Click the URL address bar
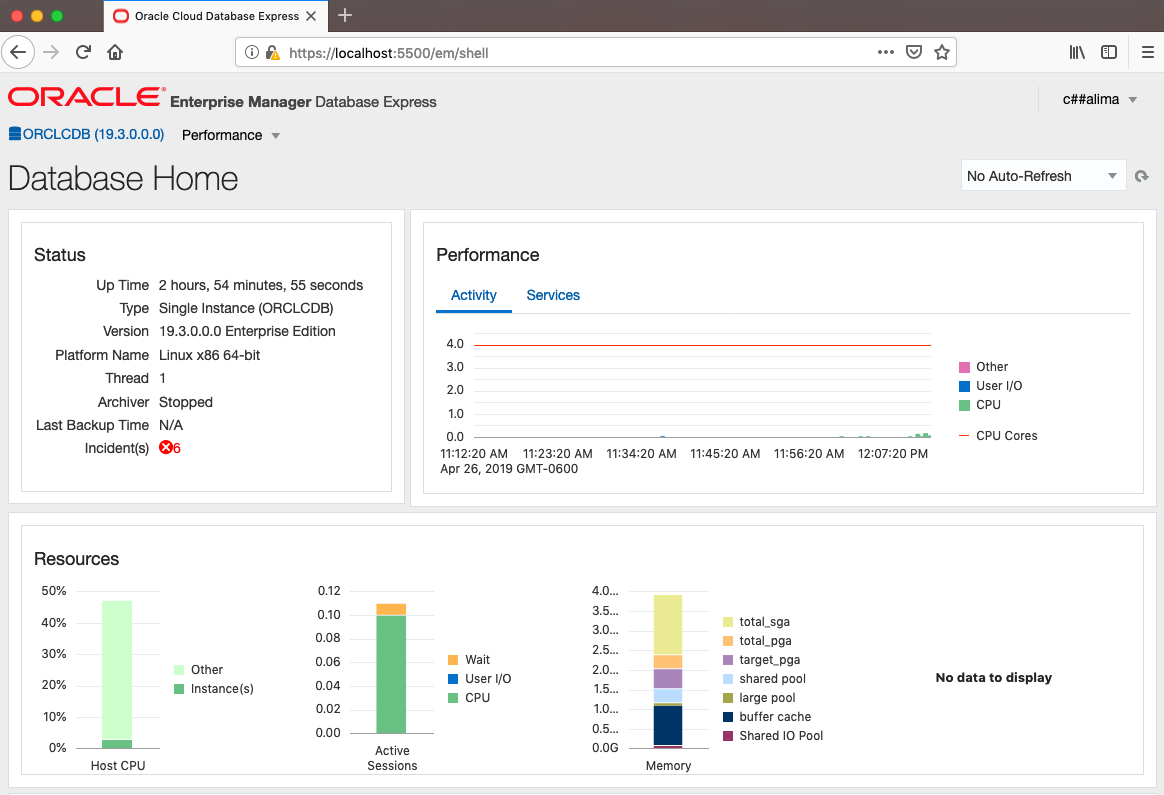The image size is (1164, 795). [580, 52]
